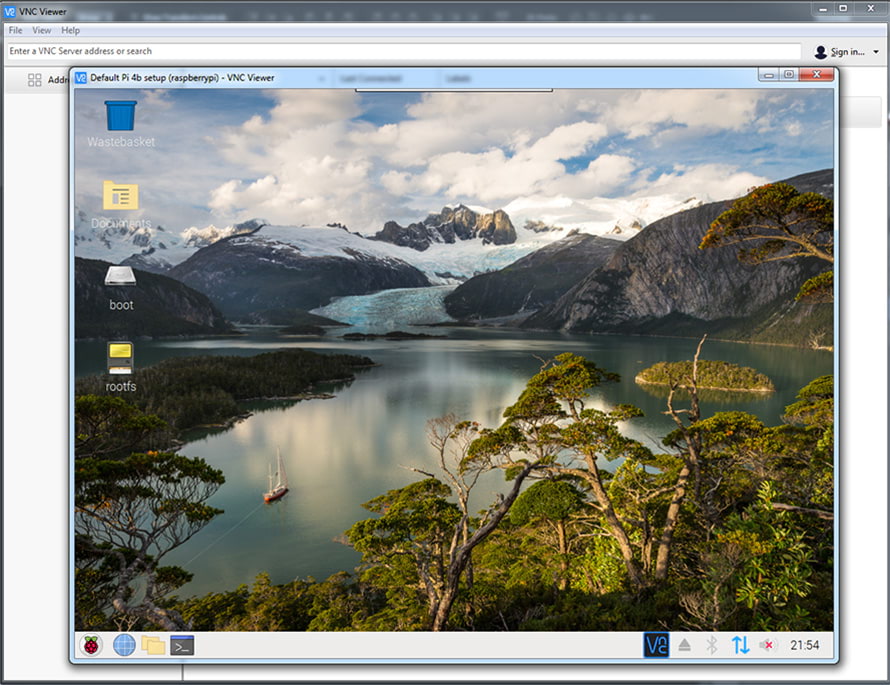Select the rootfs drive desktop icon
The image size is (890, 685).
point(120,358)
